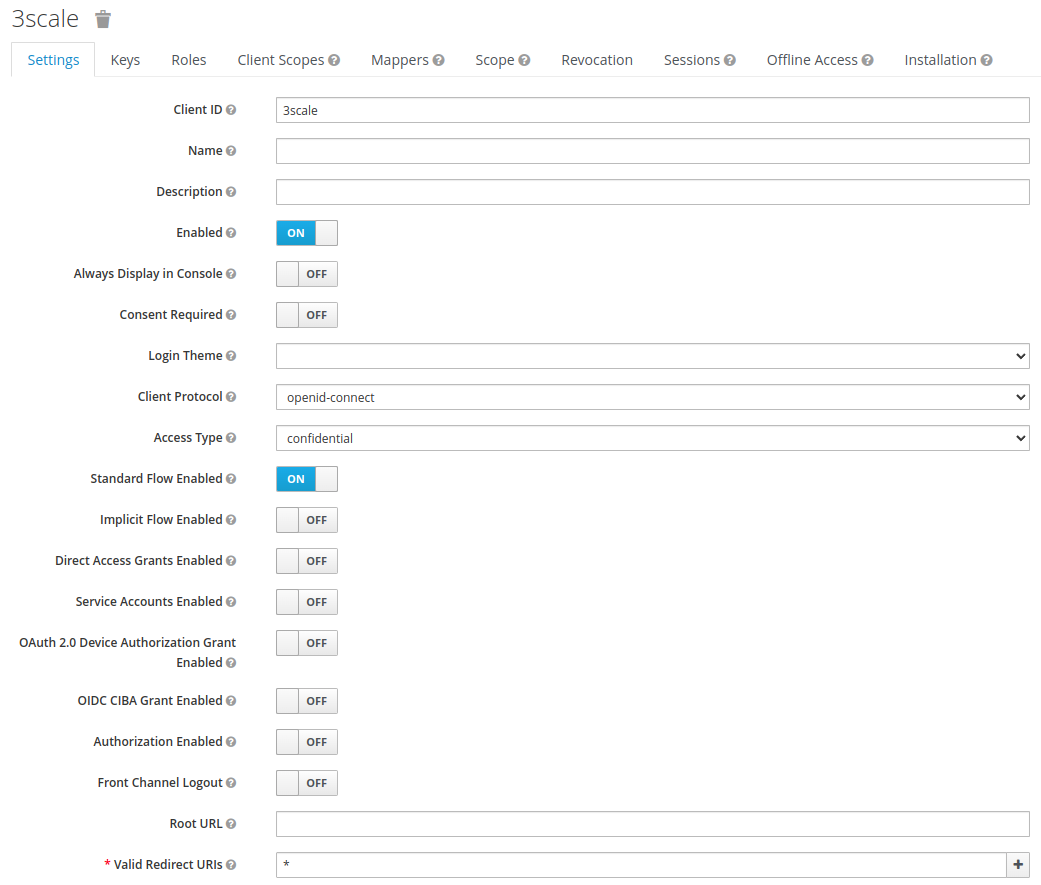Show help tooltip for Installation tab
Image resolution: width=1041 pixels, height=885 pixels.
[x=987, y=60]
